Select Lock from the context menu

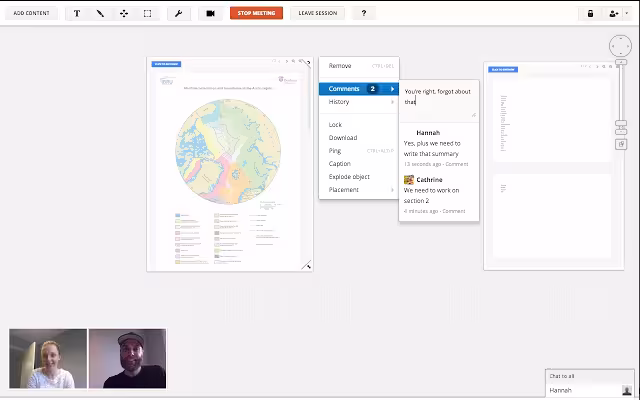[x=359, y=124]
